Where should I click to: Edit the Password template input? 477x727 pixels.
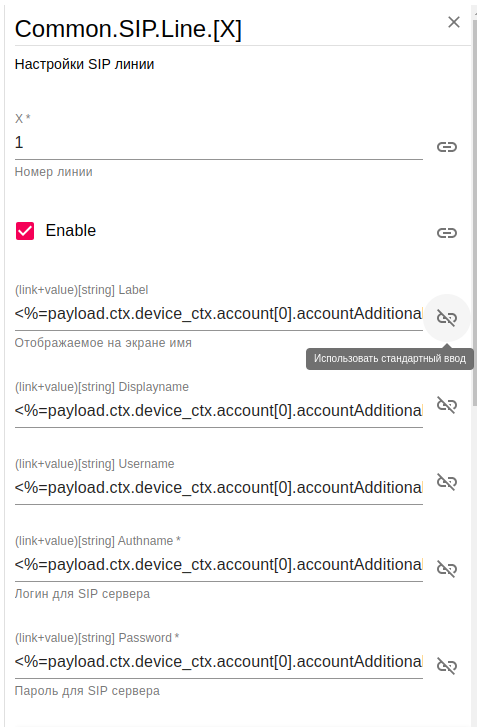(219, 662)
